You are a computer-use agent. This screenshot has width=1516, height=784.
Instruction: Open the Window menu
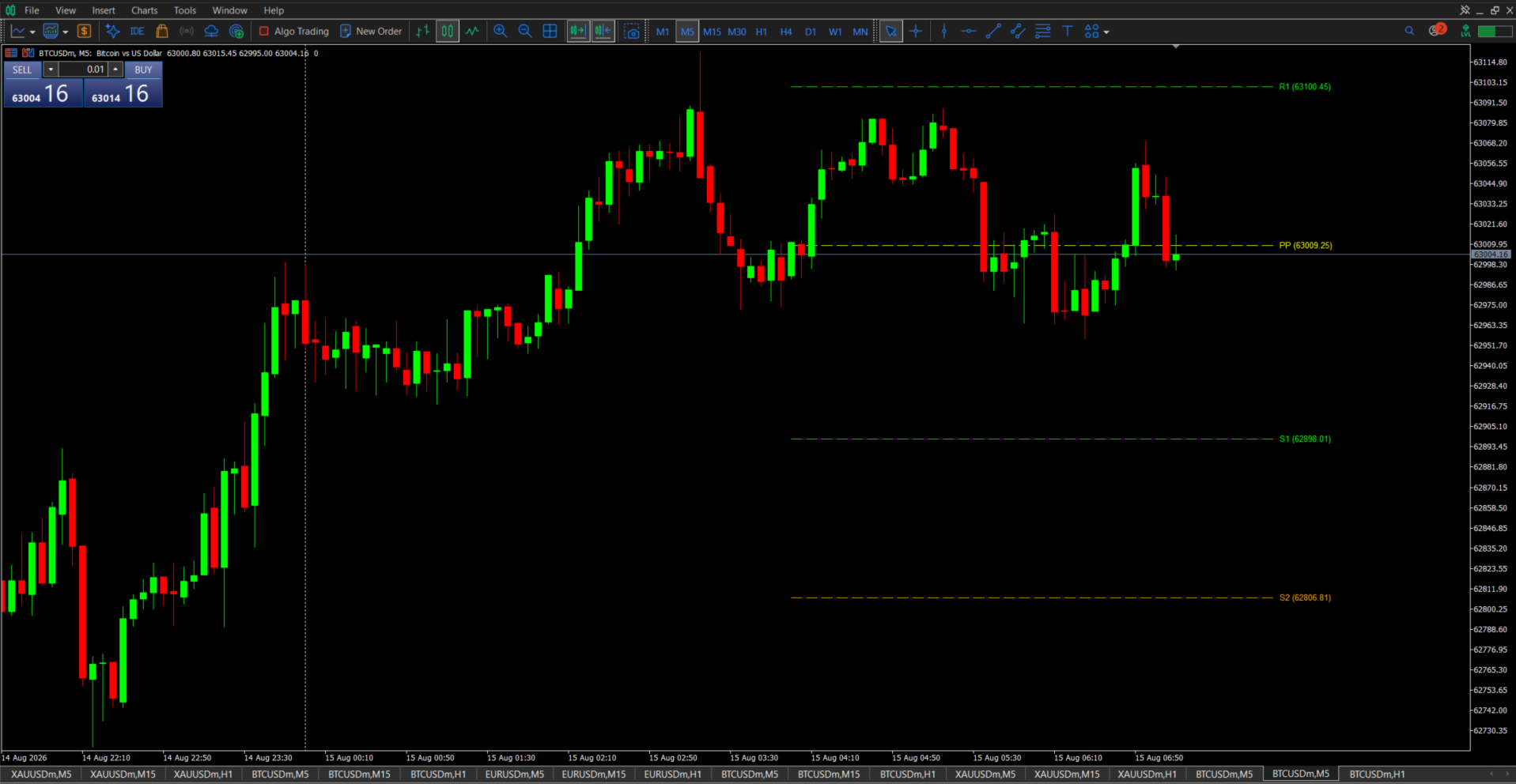click(x=230, y=10)
